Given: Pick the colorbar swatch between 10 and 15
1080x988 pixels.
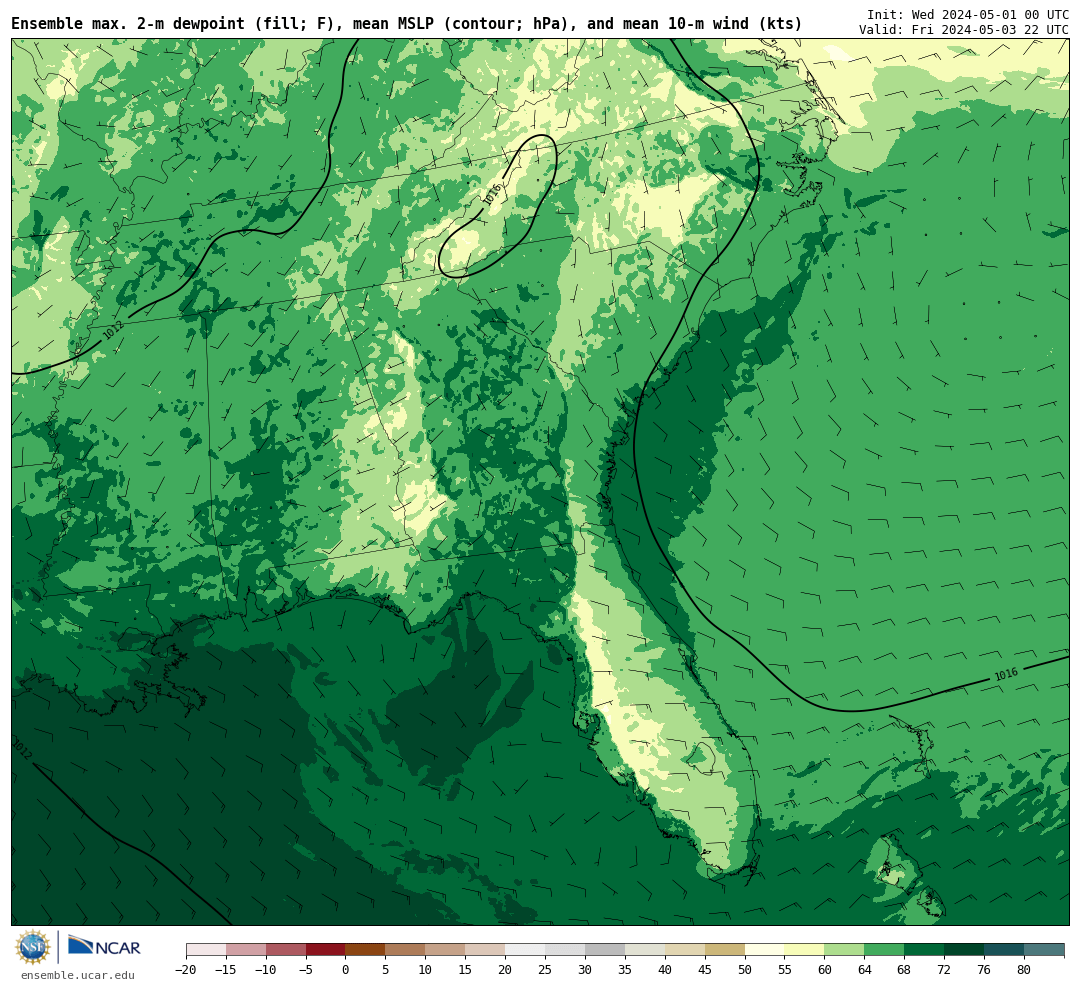Looking at the screenshot, I should point(446,950).
